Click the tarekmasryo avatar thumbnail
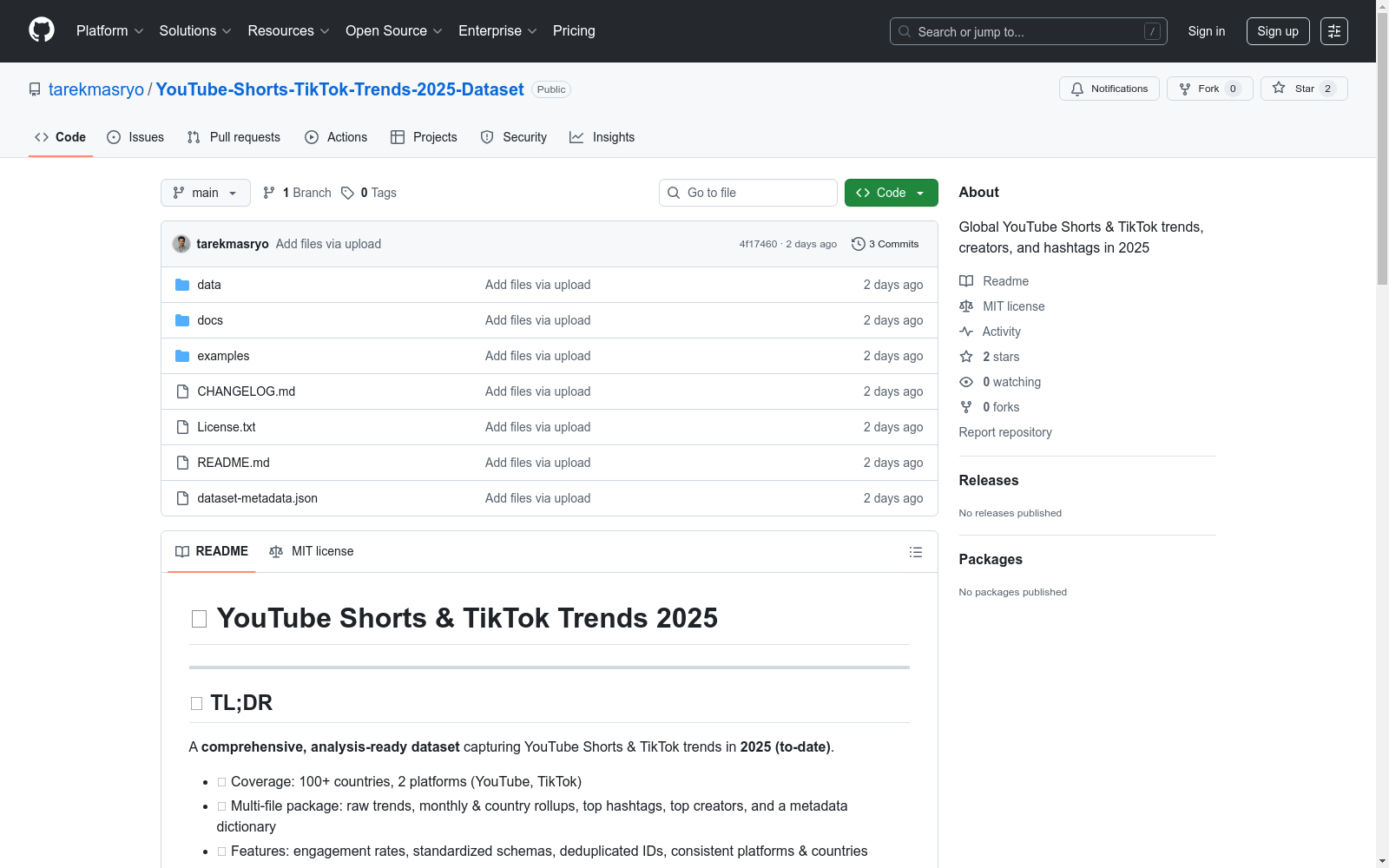 [181, 244]
